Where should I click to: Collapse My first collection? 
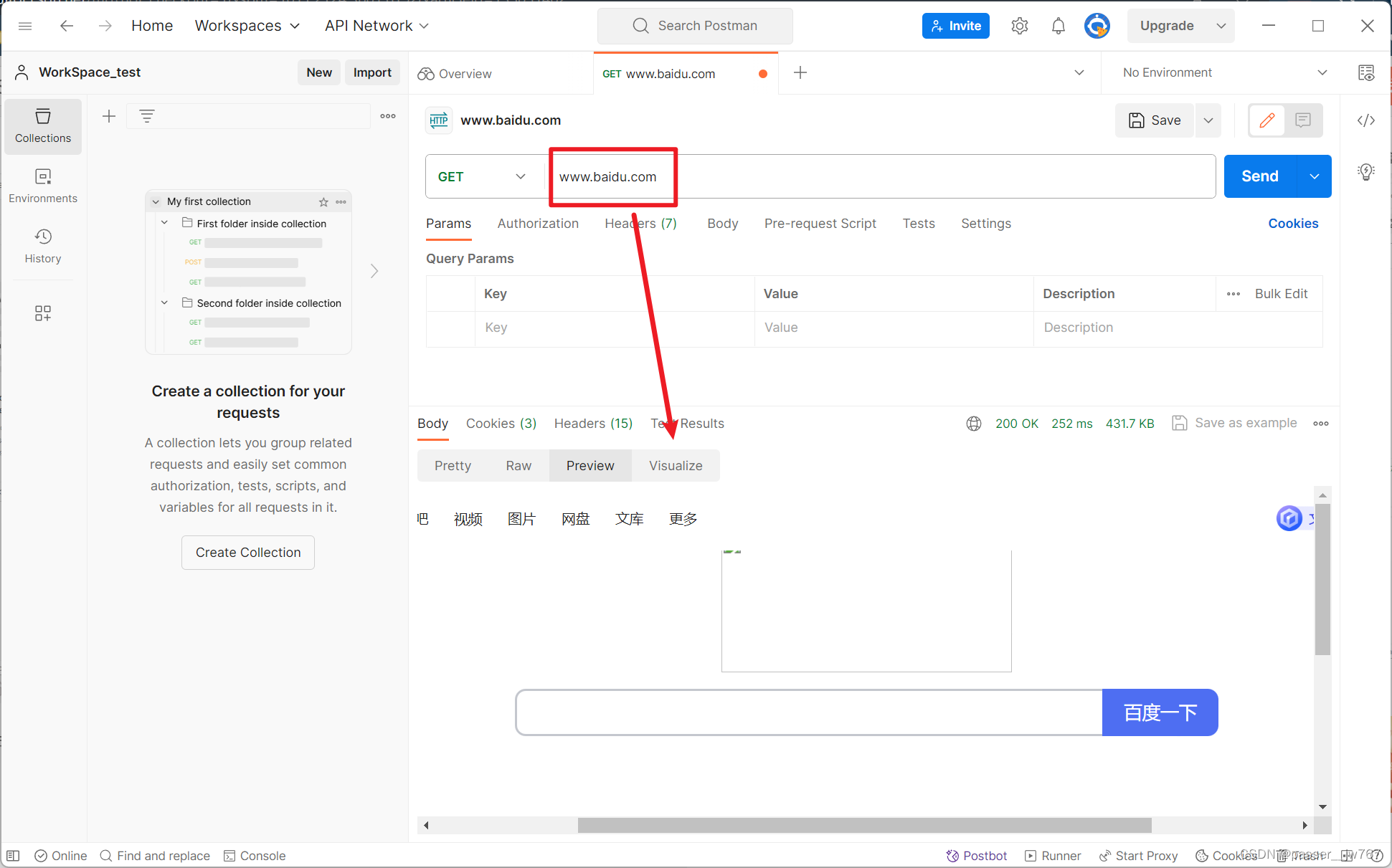(156, 202)
